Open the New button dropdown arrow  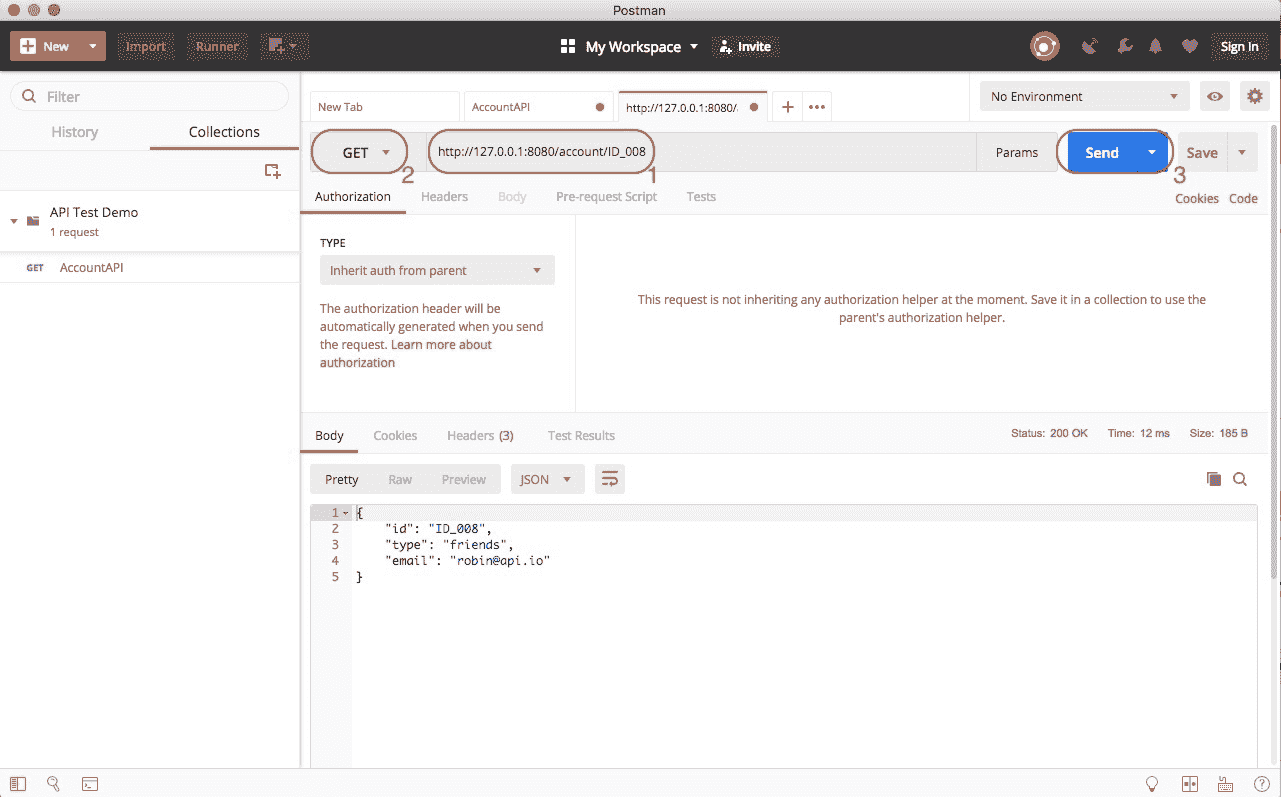(92, 46)
